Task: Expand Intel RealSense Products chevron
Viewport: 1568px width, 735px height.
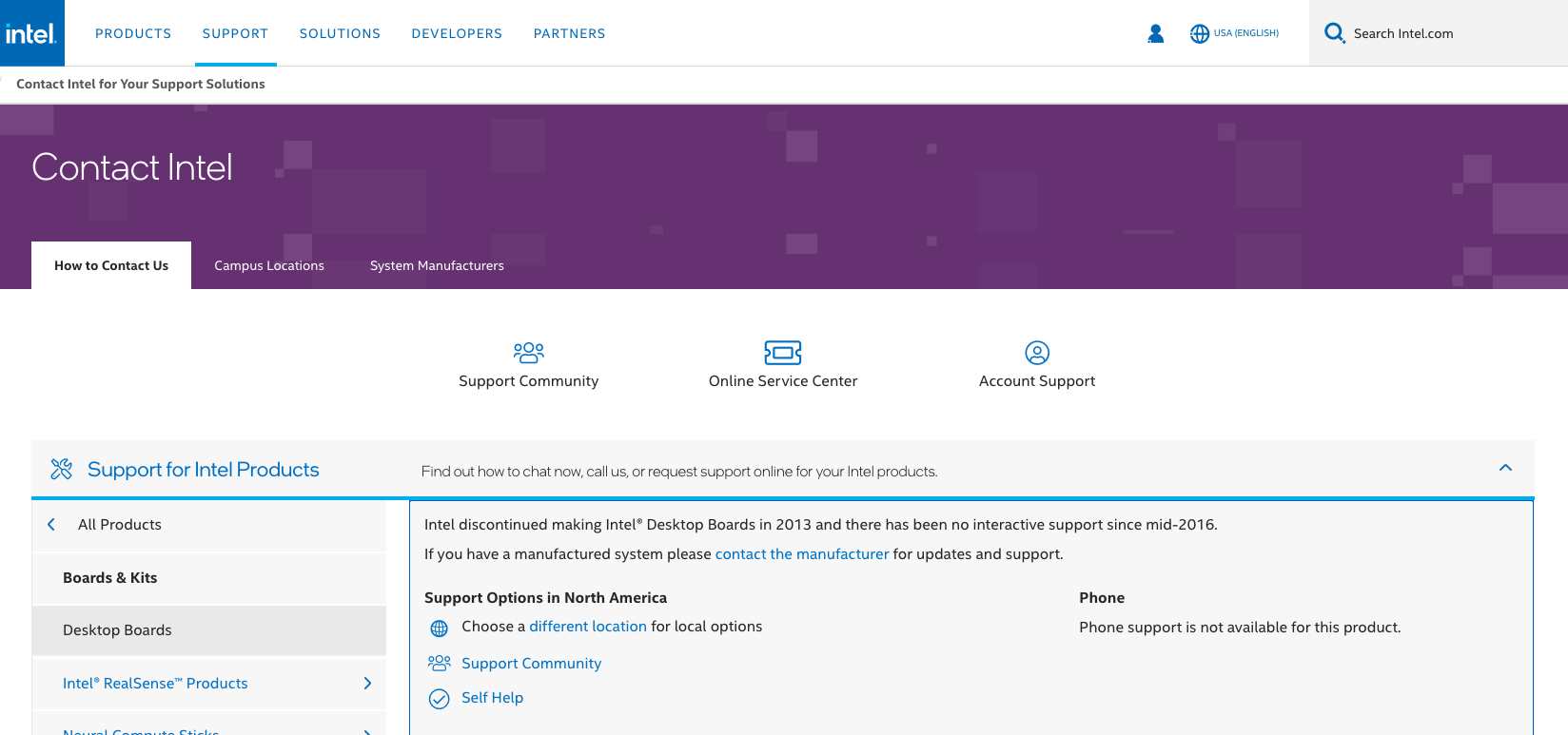Action: click(x=367, y=683)
